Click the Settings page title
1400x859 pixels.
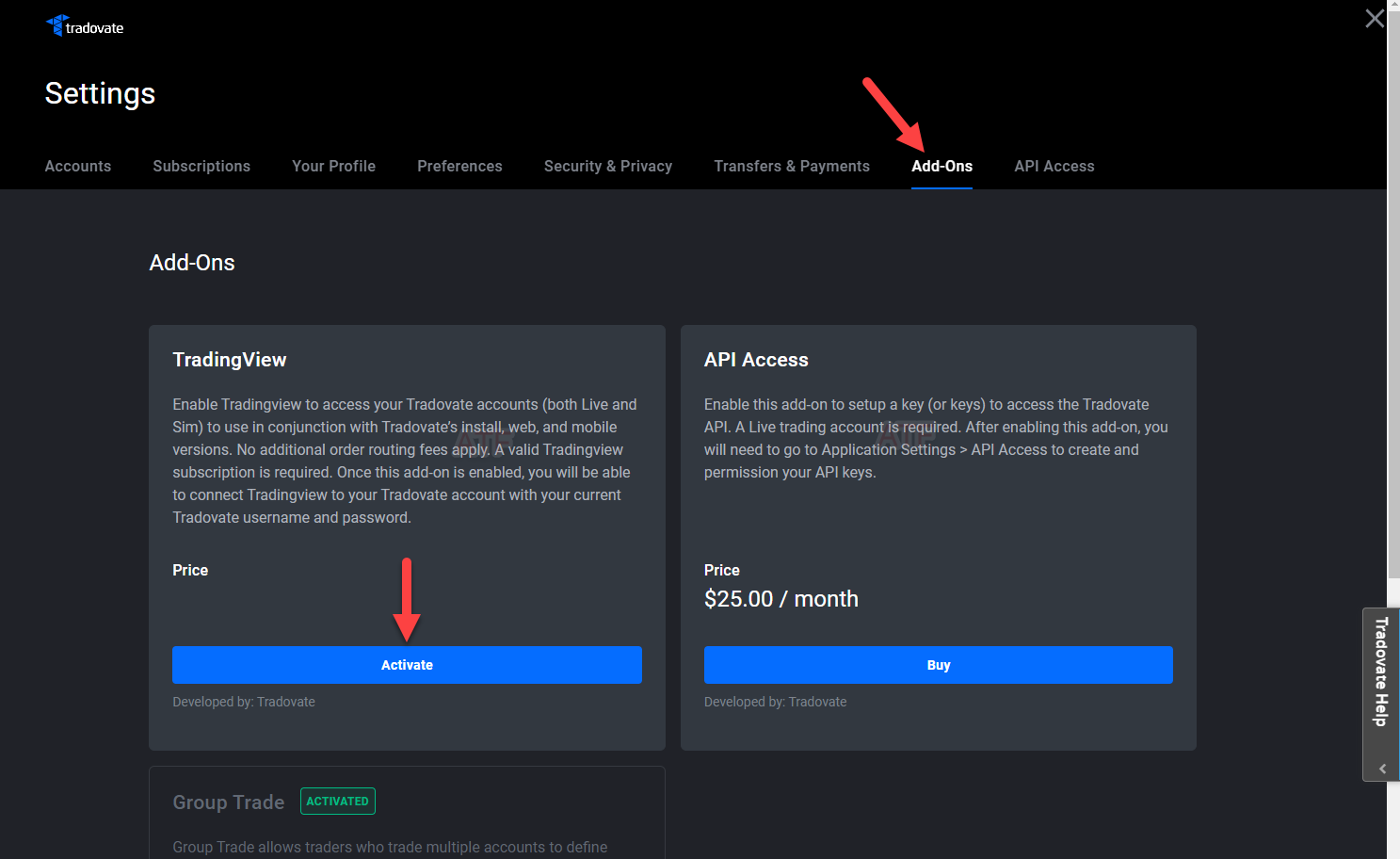click(x=100, y=93)
